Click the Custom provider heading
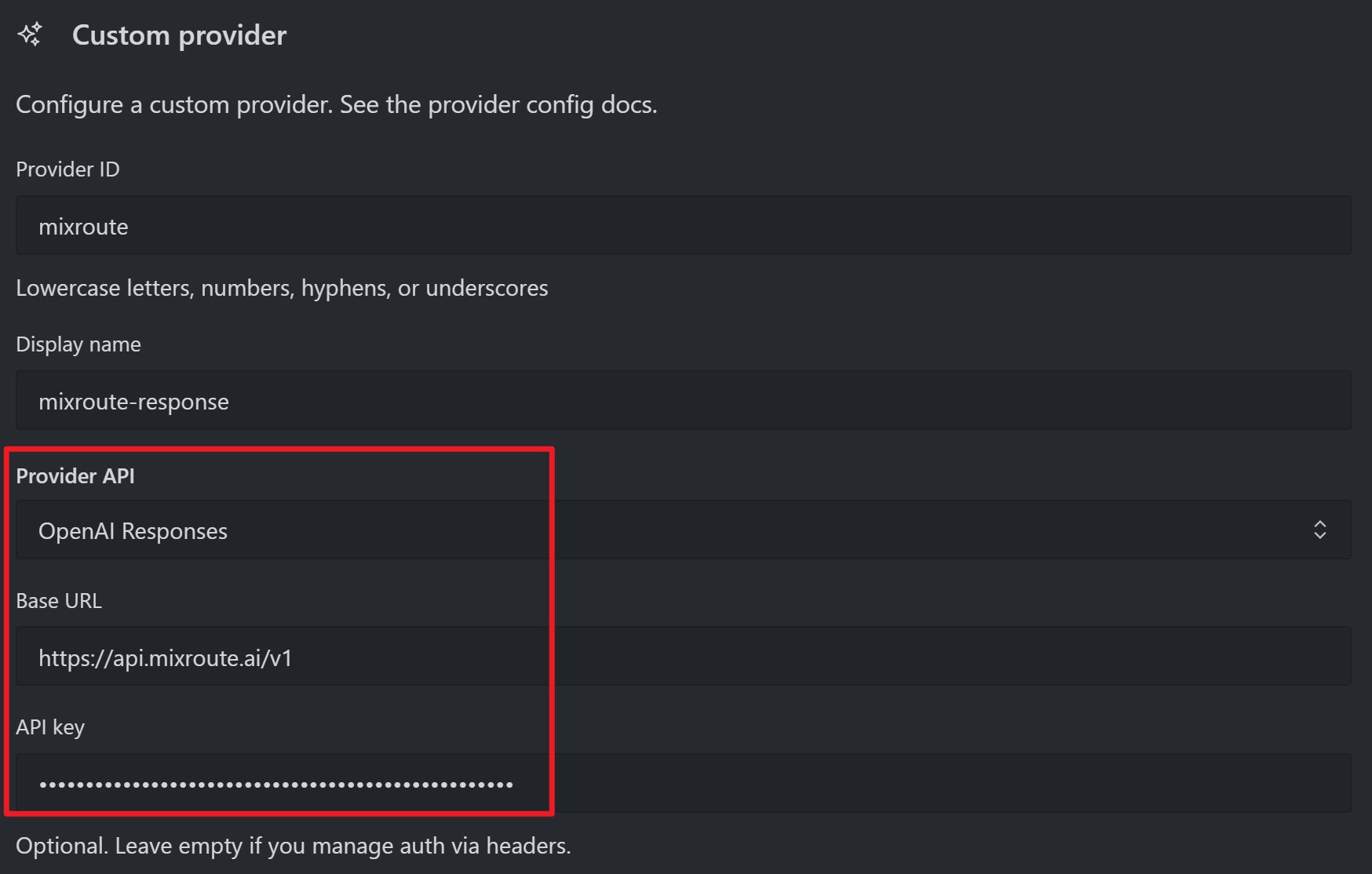The image size is (1372, 874). [179, 35]
